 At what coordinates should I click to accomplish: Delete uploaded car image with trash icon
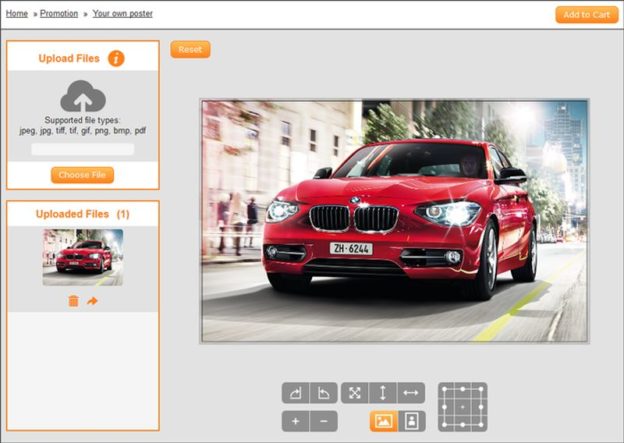tap(73, 301)
